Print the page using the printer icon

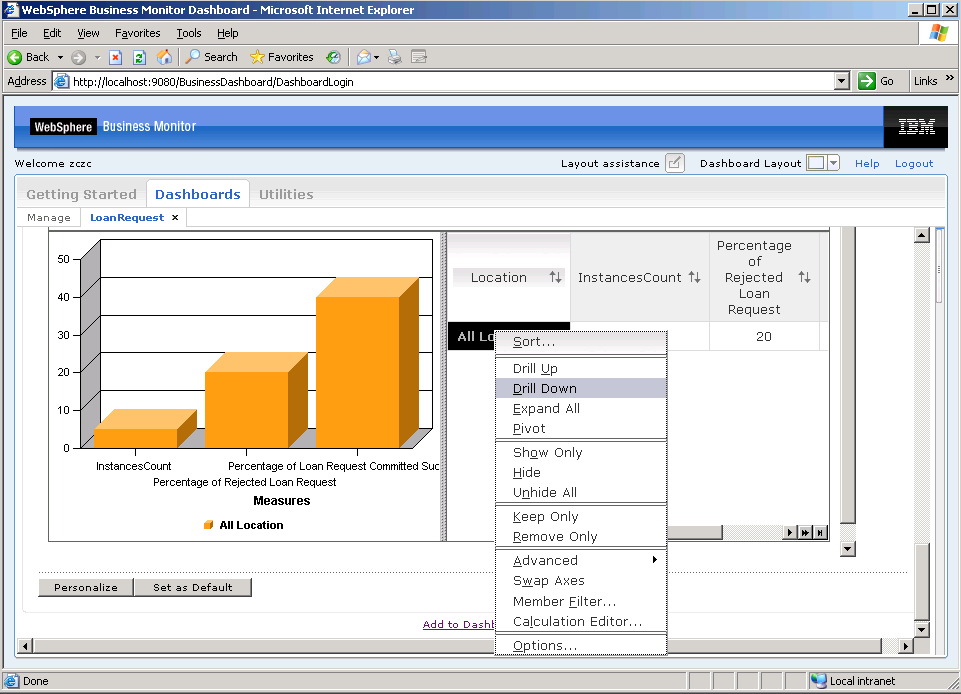coord(395,58)
